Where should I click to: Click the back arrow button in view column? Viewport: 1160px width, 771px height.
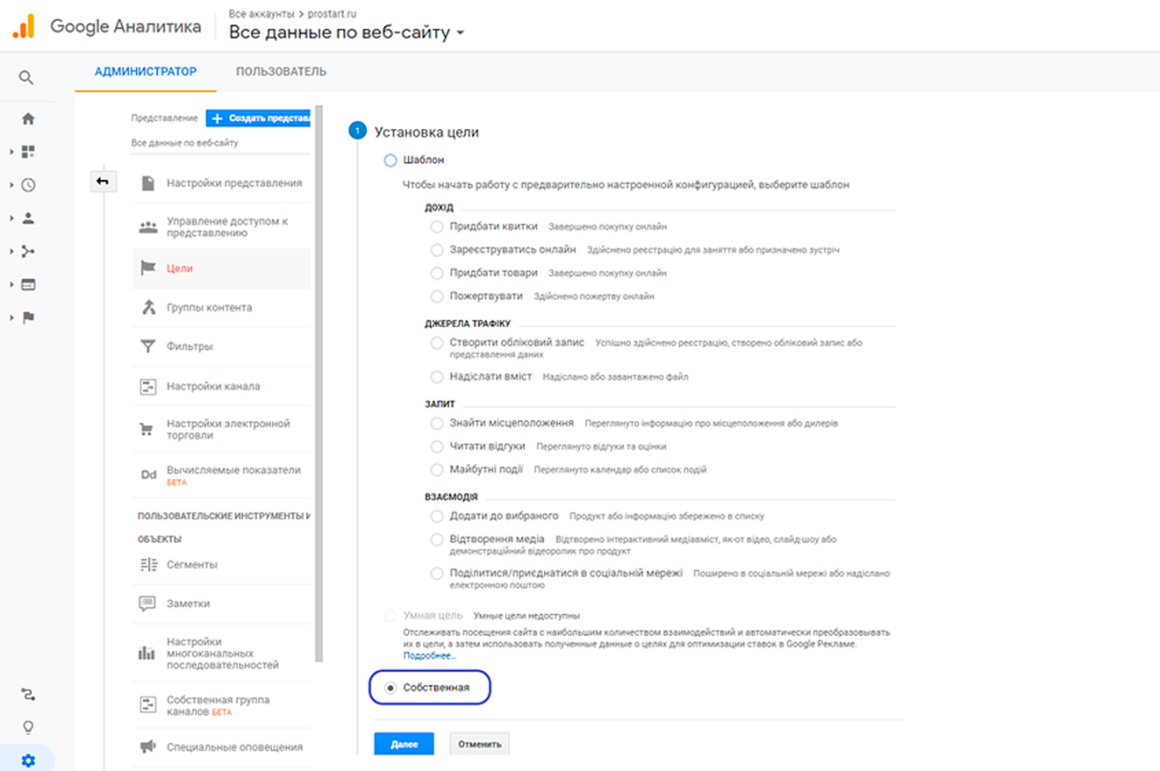103,181
